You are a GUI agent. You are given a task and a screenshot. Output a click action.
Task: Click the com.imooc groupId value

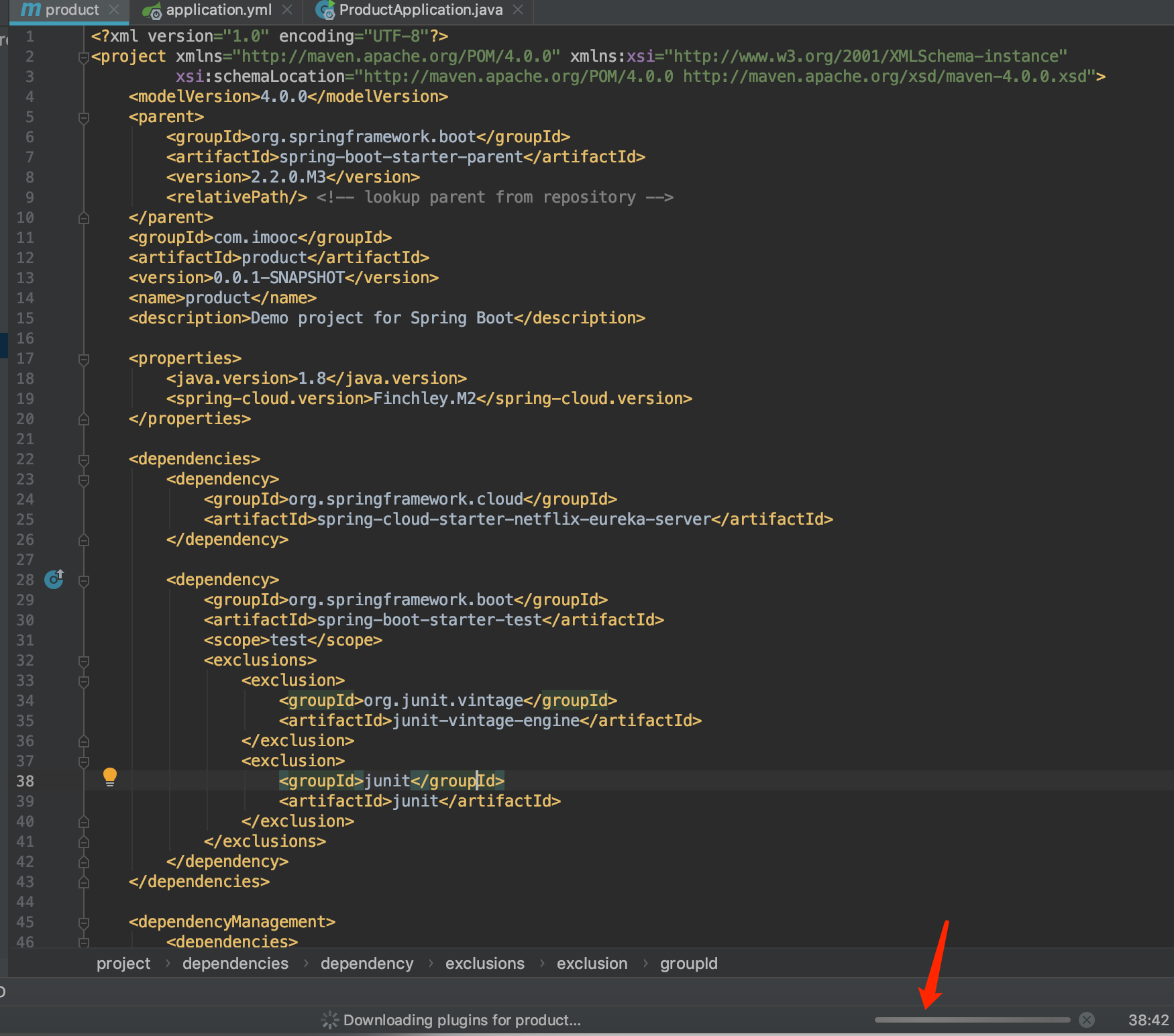[256, 238]
